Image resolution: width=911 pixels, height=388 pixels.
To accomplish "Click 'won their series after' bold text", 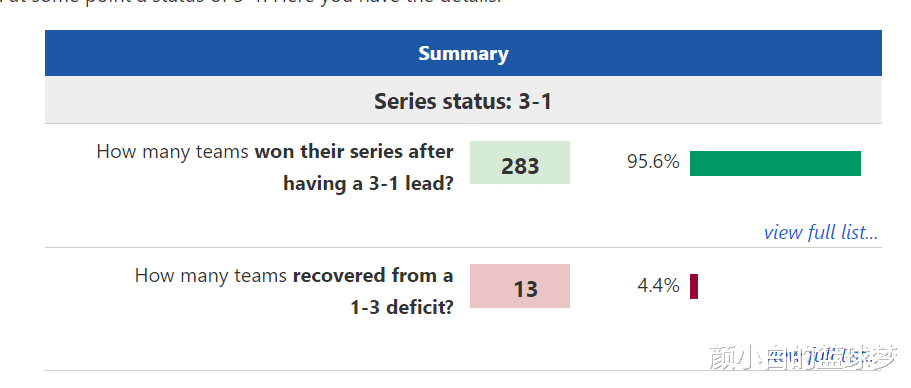I will coord(354,152).
